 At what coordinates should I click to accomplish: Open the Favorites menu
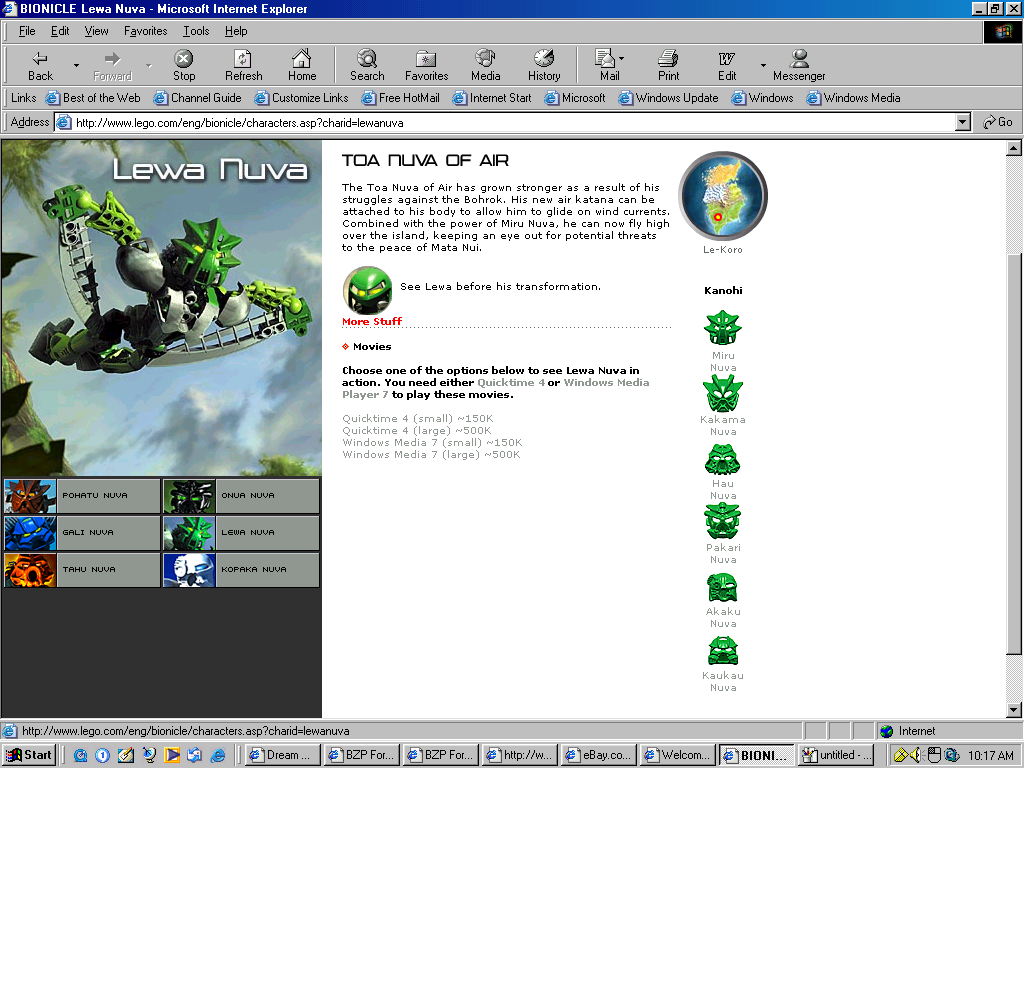point(145,31)
